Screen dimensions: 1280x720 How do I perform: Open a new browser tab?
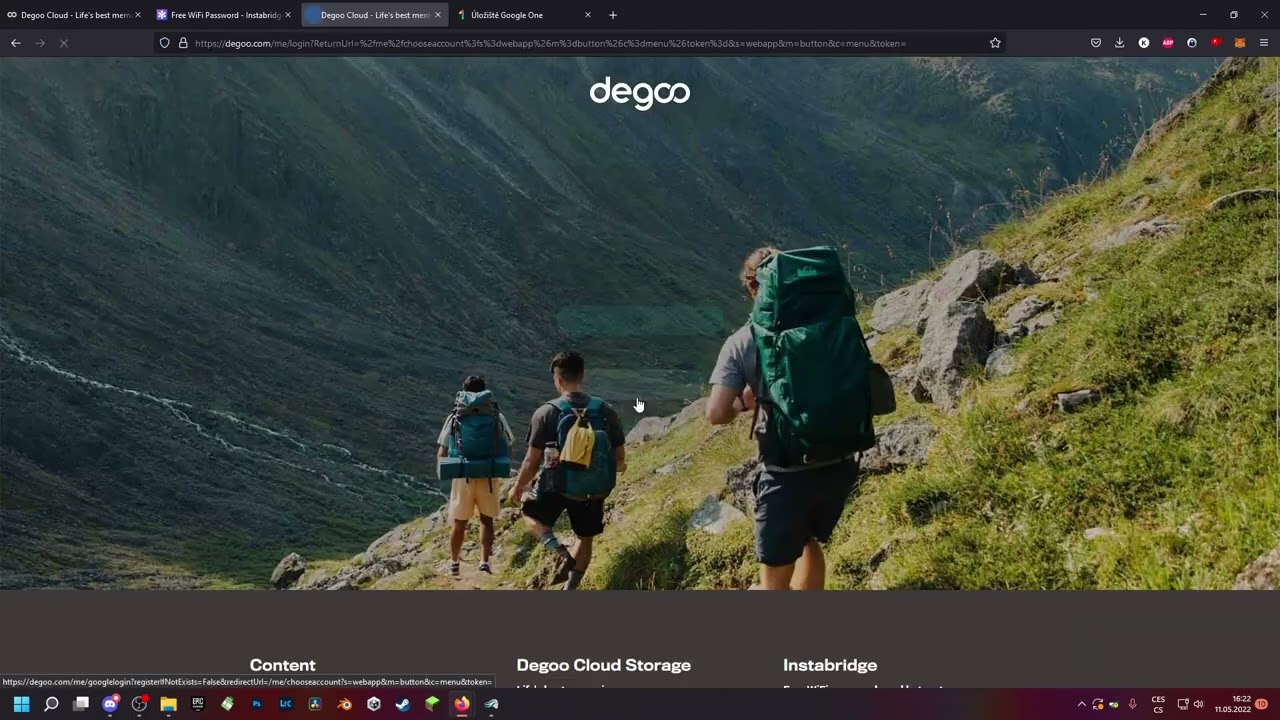(x=613, y=15)
